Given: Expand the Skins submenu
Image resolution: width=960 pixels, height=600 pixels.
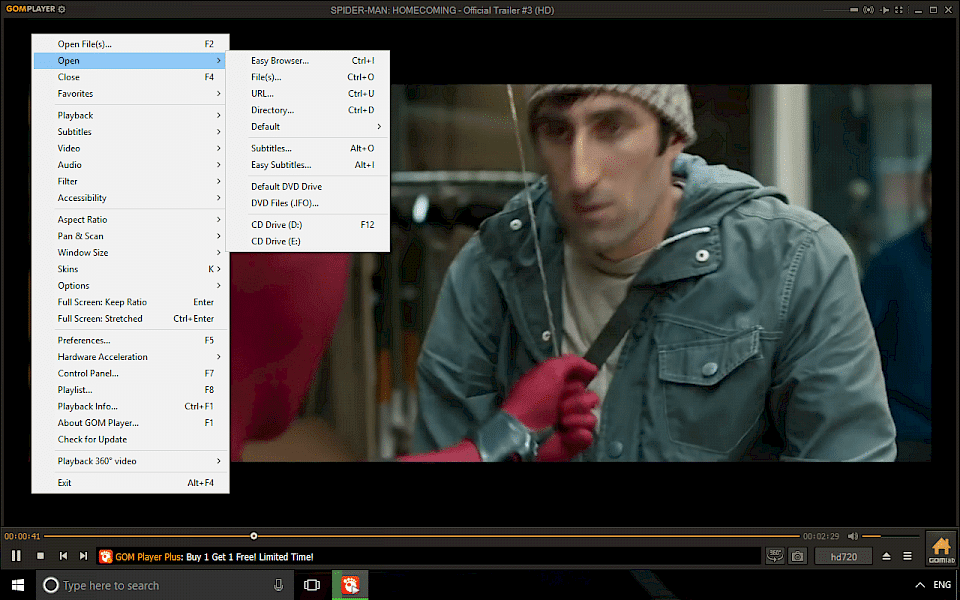Looking at the screenshot, I should (130, 269).
